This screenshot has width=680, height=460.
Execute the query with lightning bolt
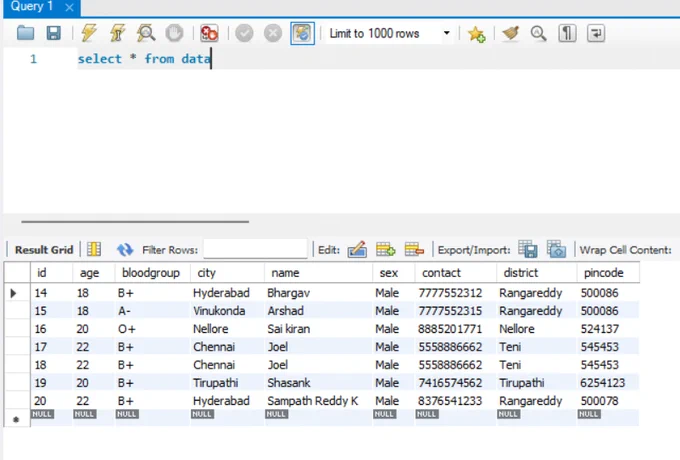point(88,33)
